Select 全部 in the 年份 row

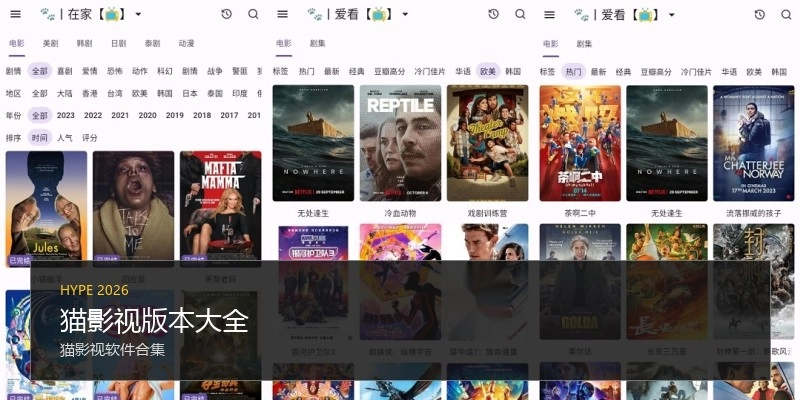tap(39, 115)
